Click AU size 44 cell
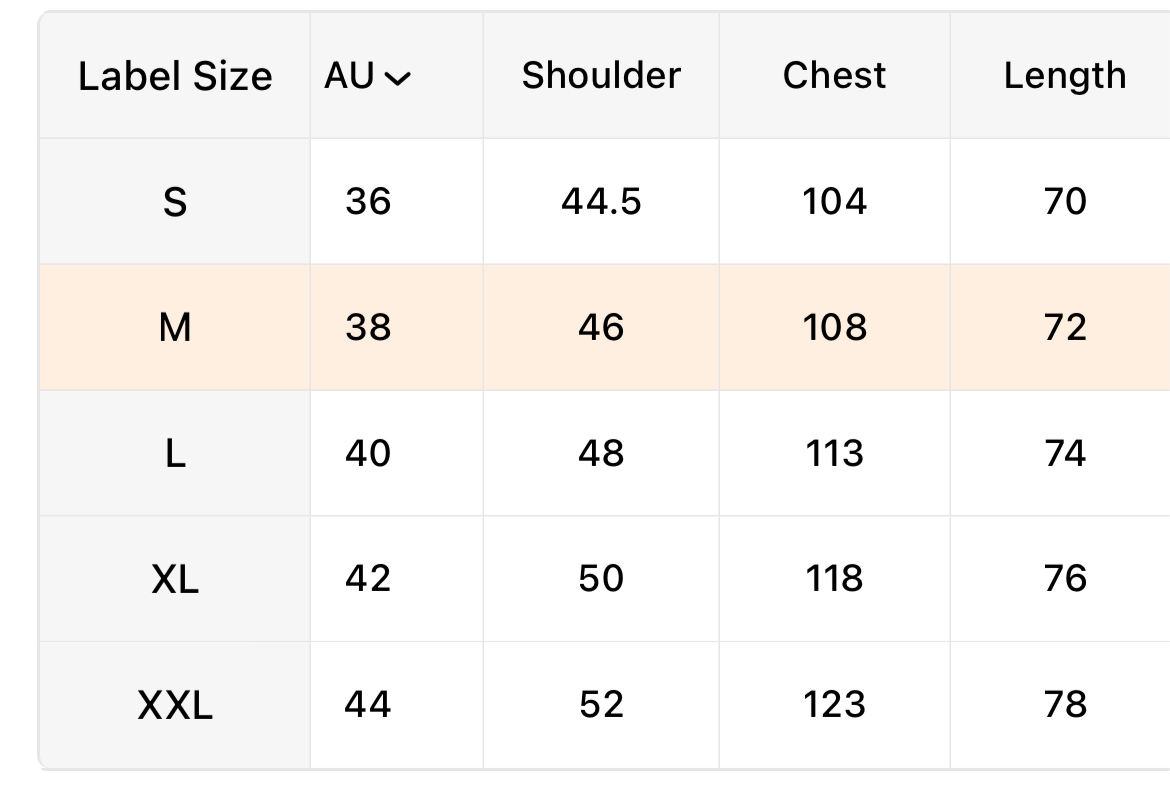 pos(368,705)
